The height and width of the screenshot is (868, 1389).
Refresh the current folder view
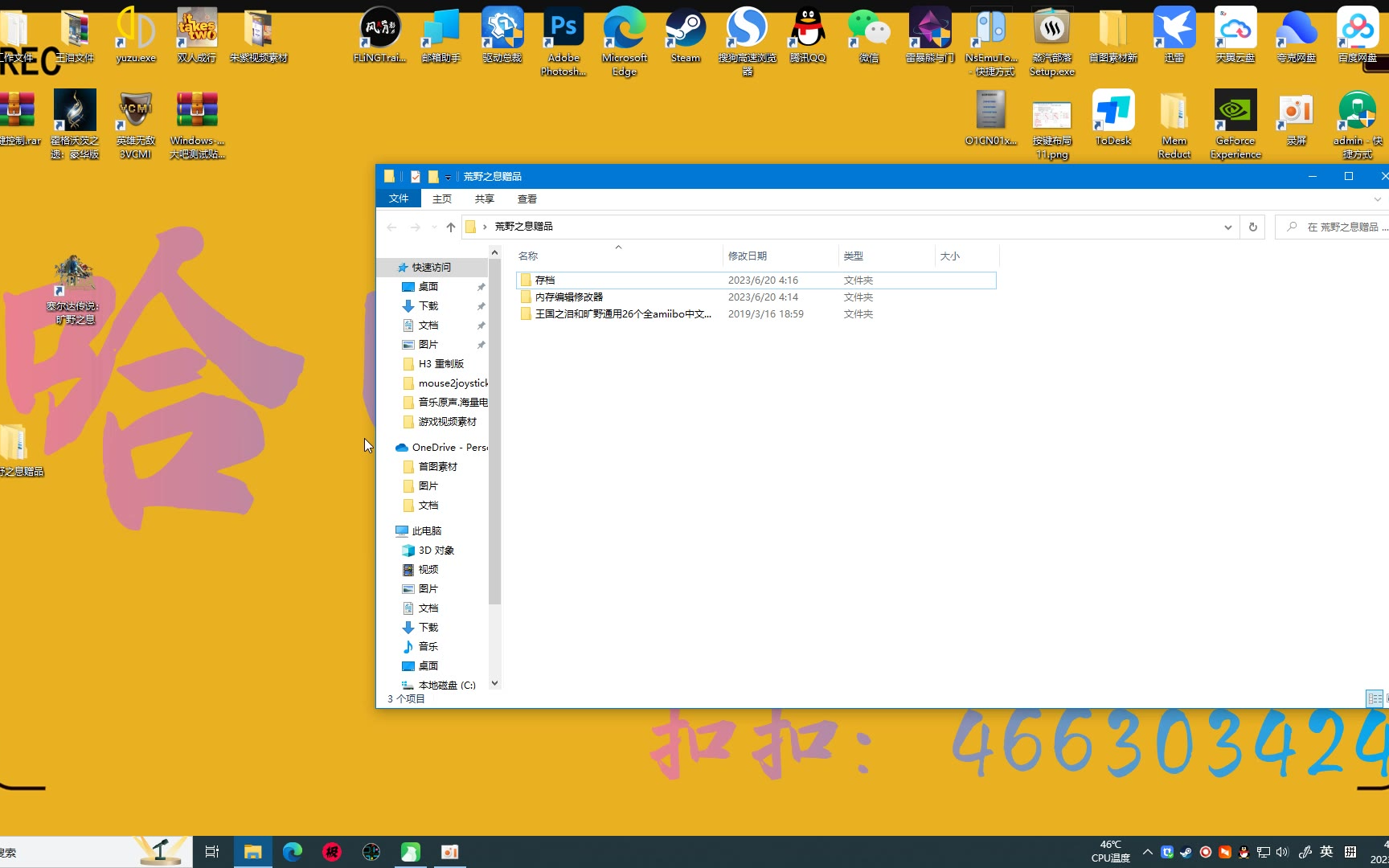1252,227
